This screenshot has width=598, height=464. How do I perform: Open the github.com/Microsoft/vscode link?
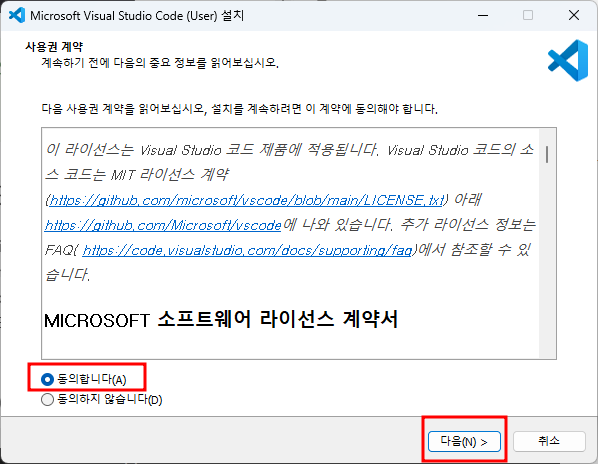pyautogui.click(x=163, y=225)
